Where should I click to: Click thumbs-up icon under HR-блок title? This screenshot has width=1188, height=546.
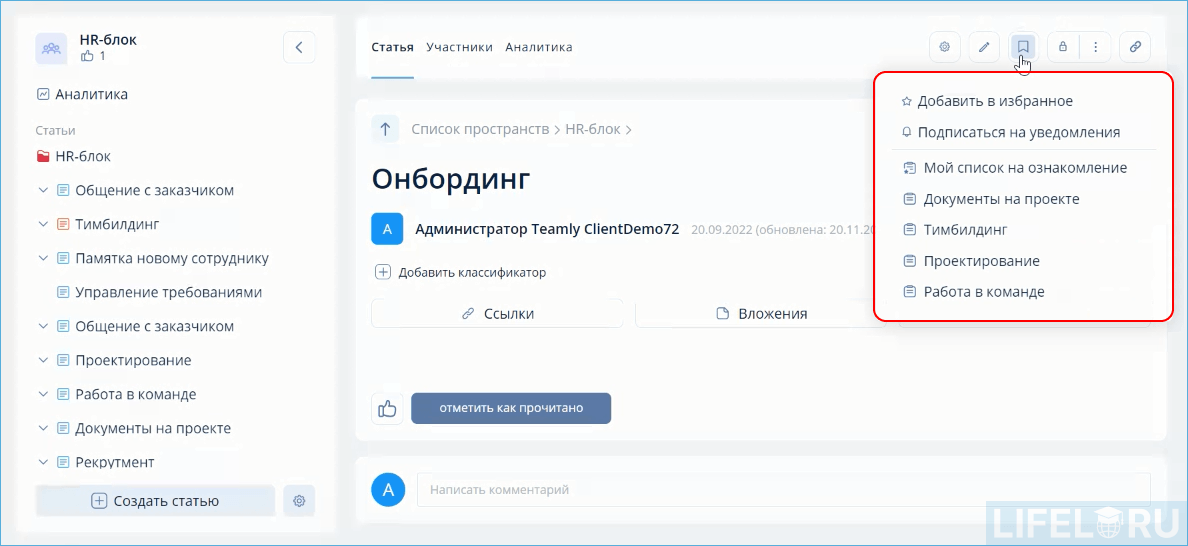coord(87,56)
